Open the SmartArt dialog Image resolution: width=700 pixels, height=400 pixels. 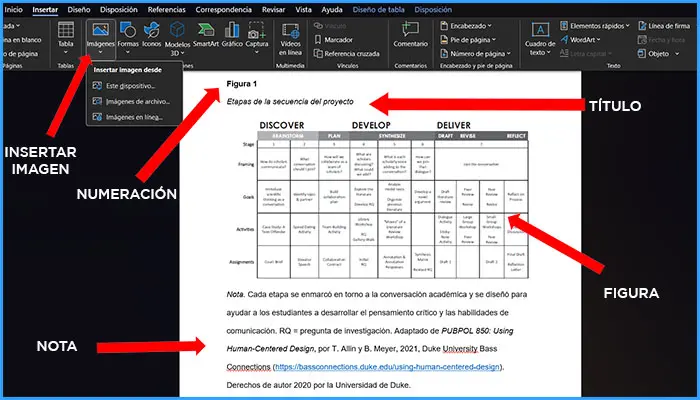tap(206, 35)
